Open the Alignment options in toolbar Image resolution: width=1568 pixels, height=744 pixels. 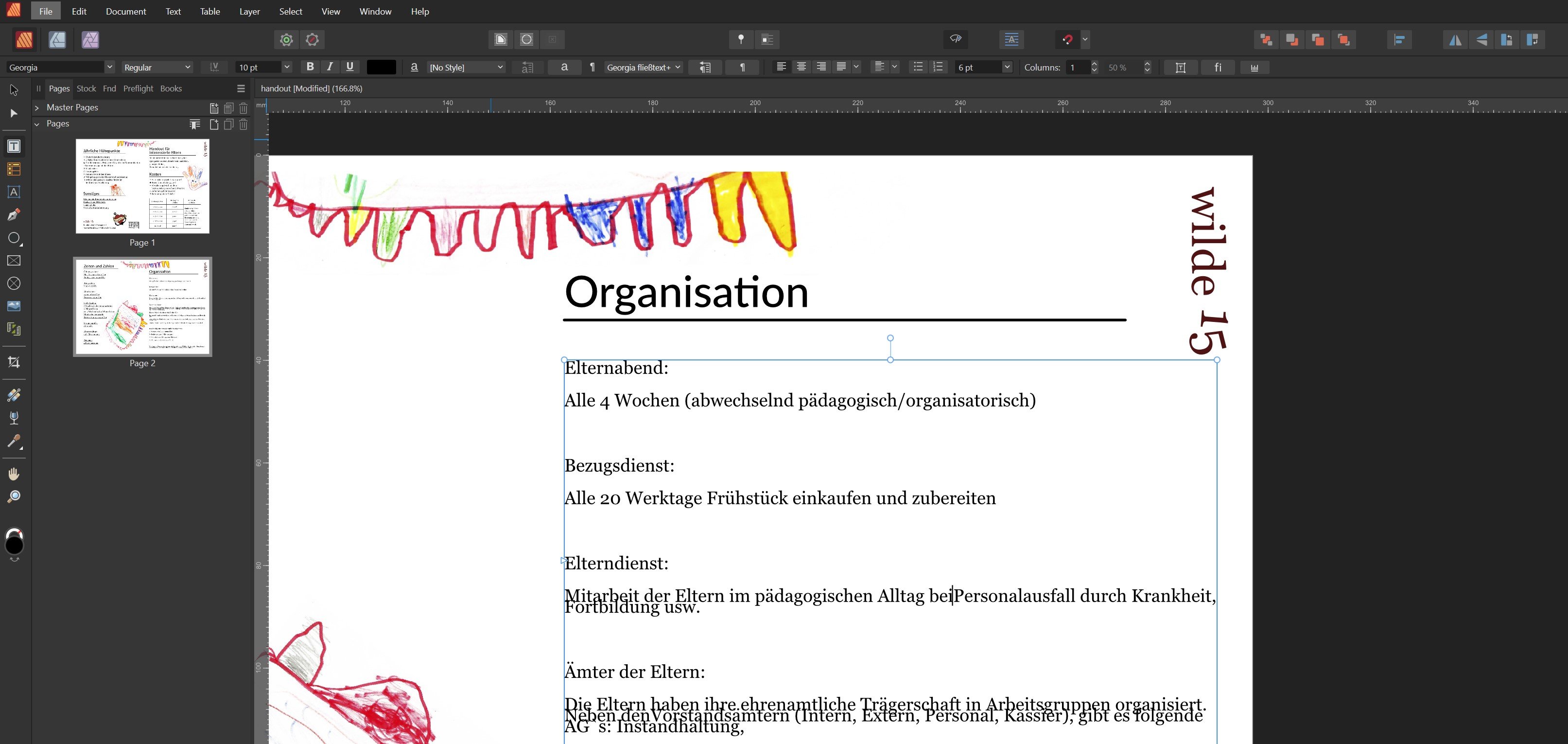pos(1399,39)
